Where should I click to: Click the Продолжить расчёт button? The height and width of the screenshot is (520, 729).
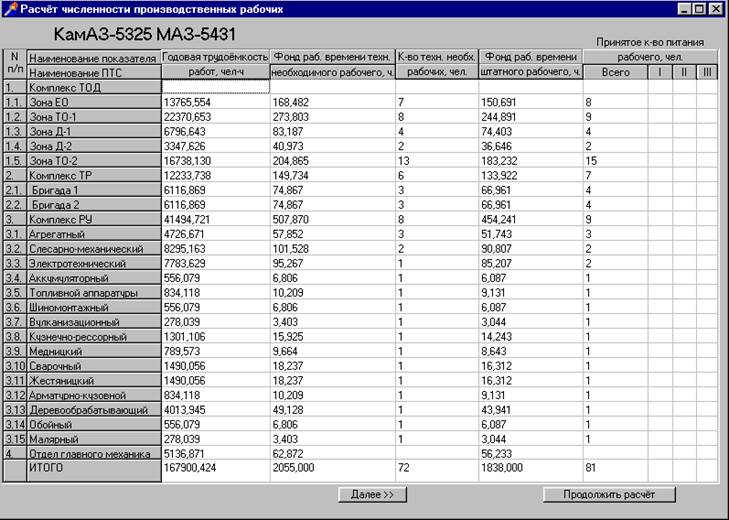(x=609, y=494)
